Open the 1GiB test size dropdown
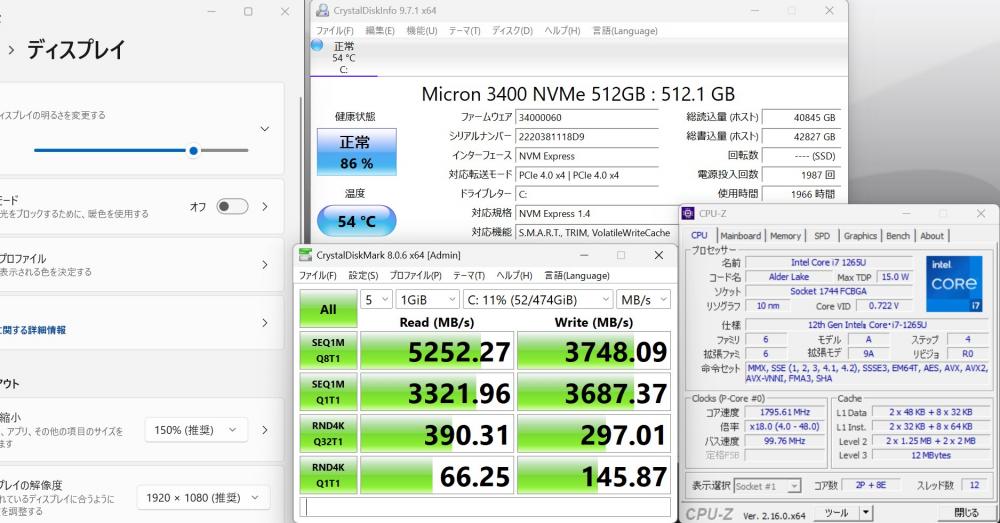Viewport: 1000px width, 523px height. point(427,300)
